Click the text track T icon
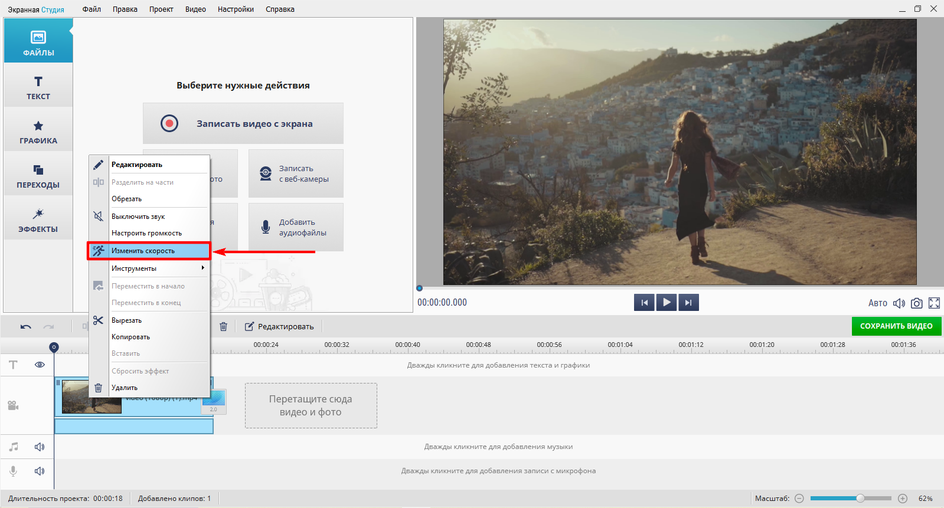Viewport: 944px width, 508px height. click(x=13, y=365)
